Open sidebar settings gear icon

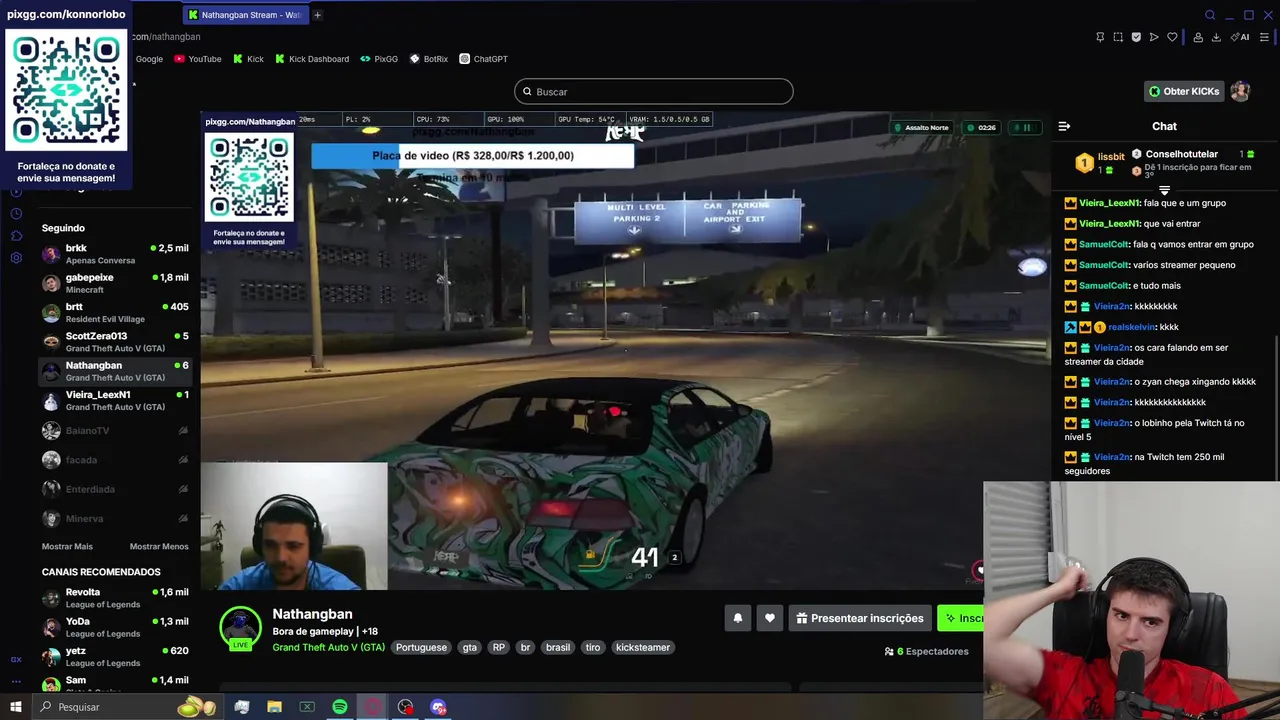click(x=16, y=258)
